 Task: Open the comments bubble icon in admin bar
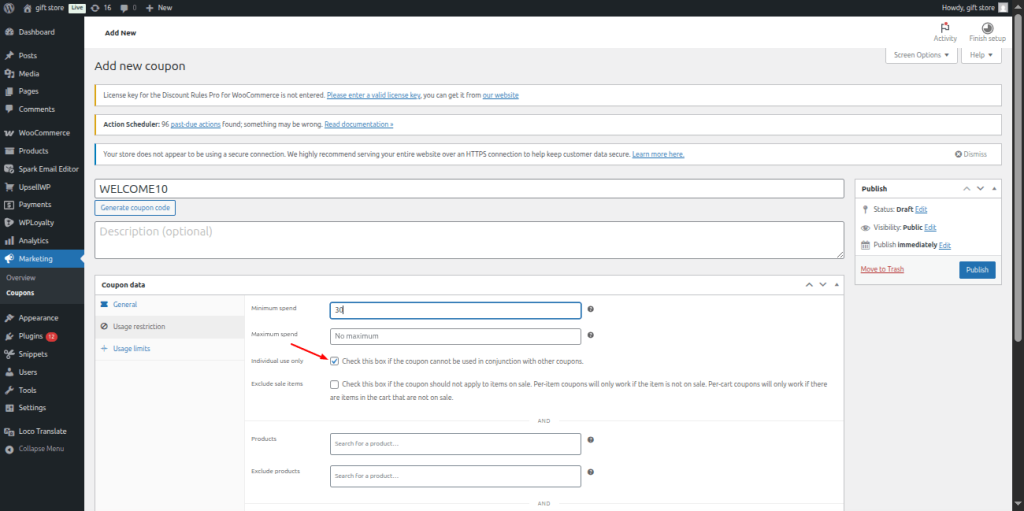tap(125, 8)
